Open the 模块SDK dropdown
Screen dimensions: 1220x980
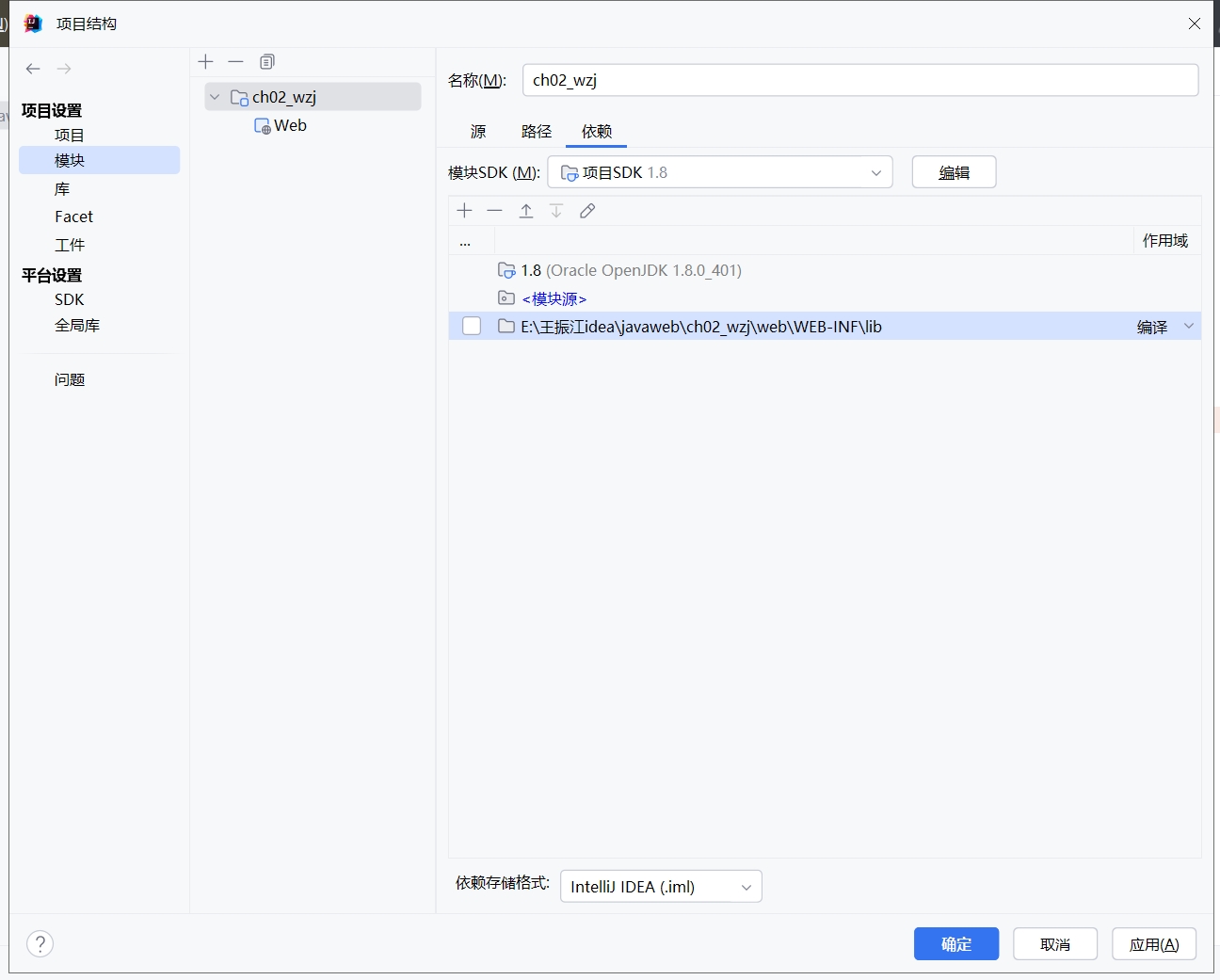click(x=720, y=172)
